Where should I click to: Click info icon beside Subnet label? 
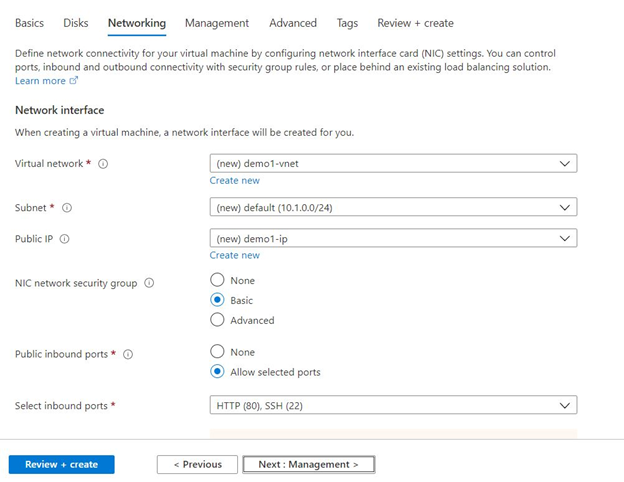67,208
